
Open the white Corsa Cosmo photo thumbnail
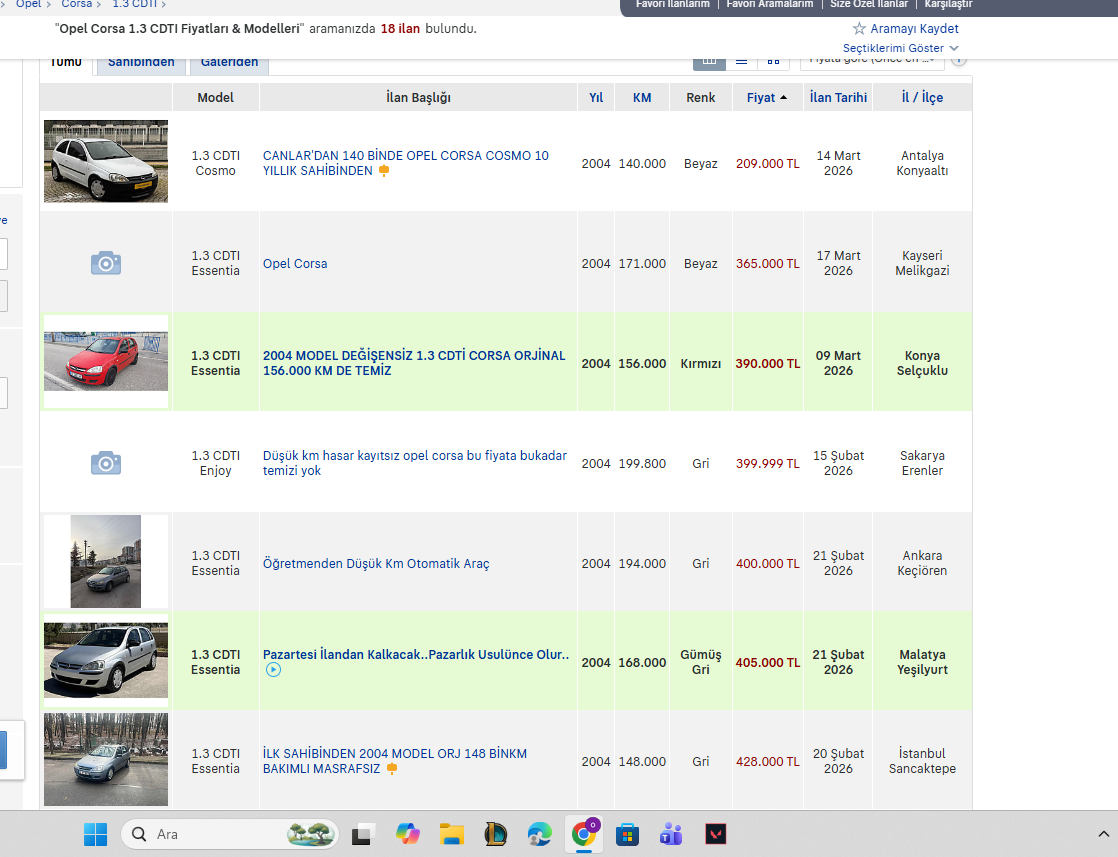[106, 161]
